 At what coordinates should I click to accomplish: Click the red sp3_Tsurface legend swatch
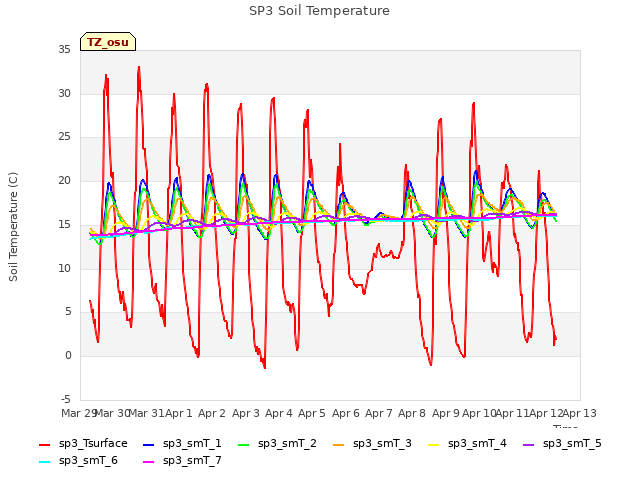[x=44, y=444]
